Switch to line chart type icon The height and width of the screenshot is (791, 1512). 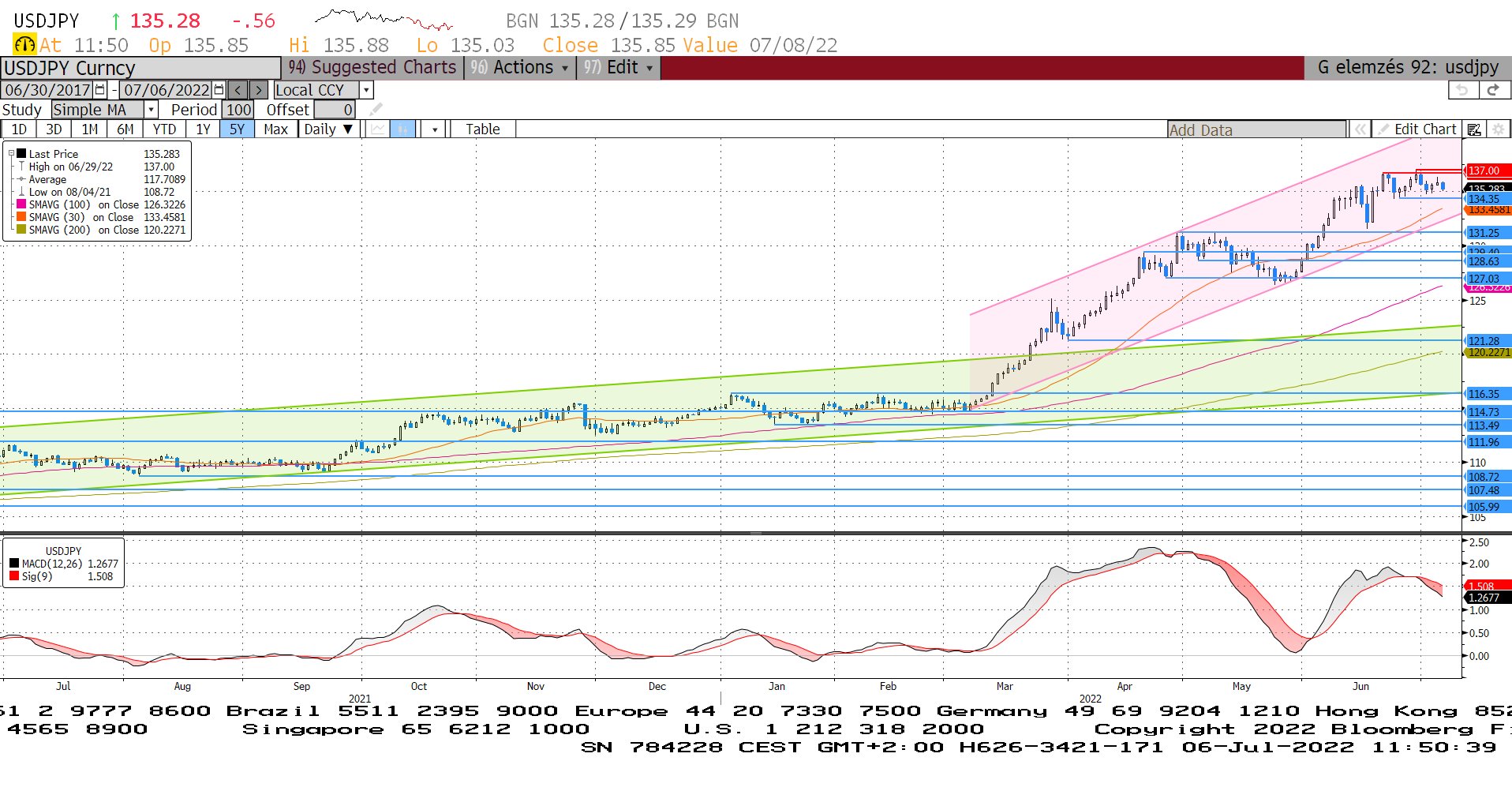[379, 129]
